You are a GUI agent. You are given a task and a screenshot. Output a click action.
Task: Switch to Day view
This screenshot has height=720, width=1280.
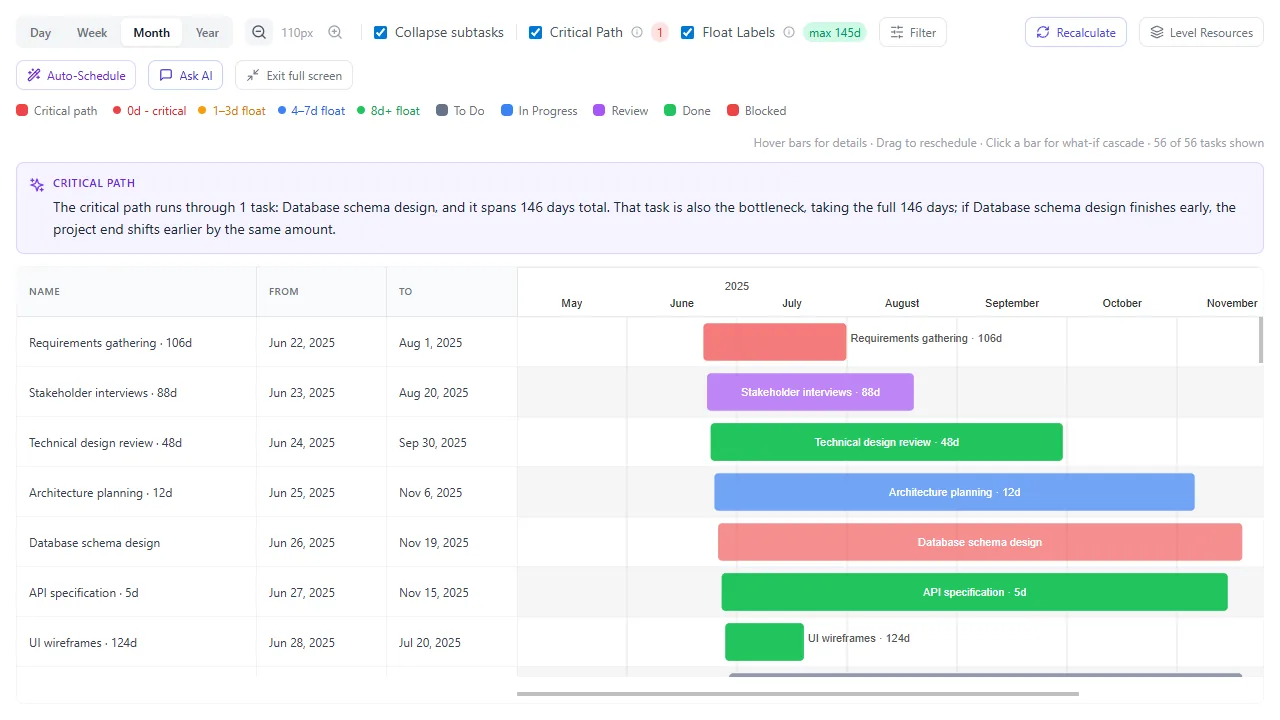pyautogui.click(x=41, y=32)
